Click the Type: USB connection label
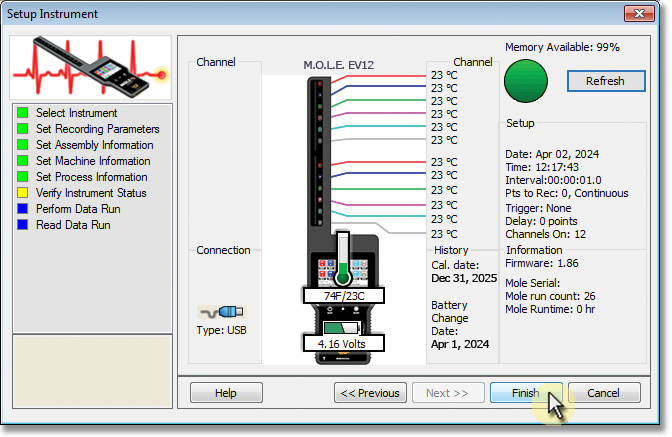Image resolution: width=672 pixels, height=437 pixels. pos(222,330)
